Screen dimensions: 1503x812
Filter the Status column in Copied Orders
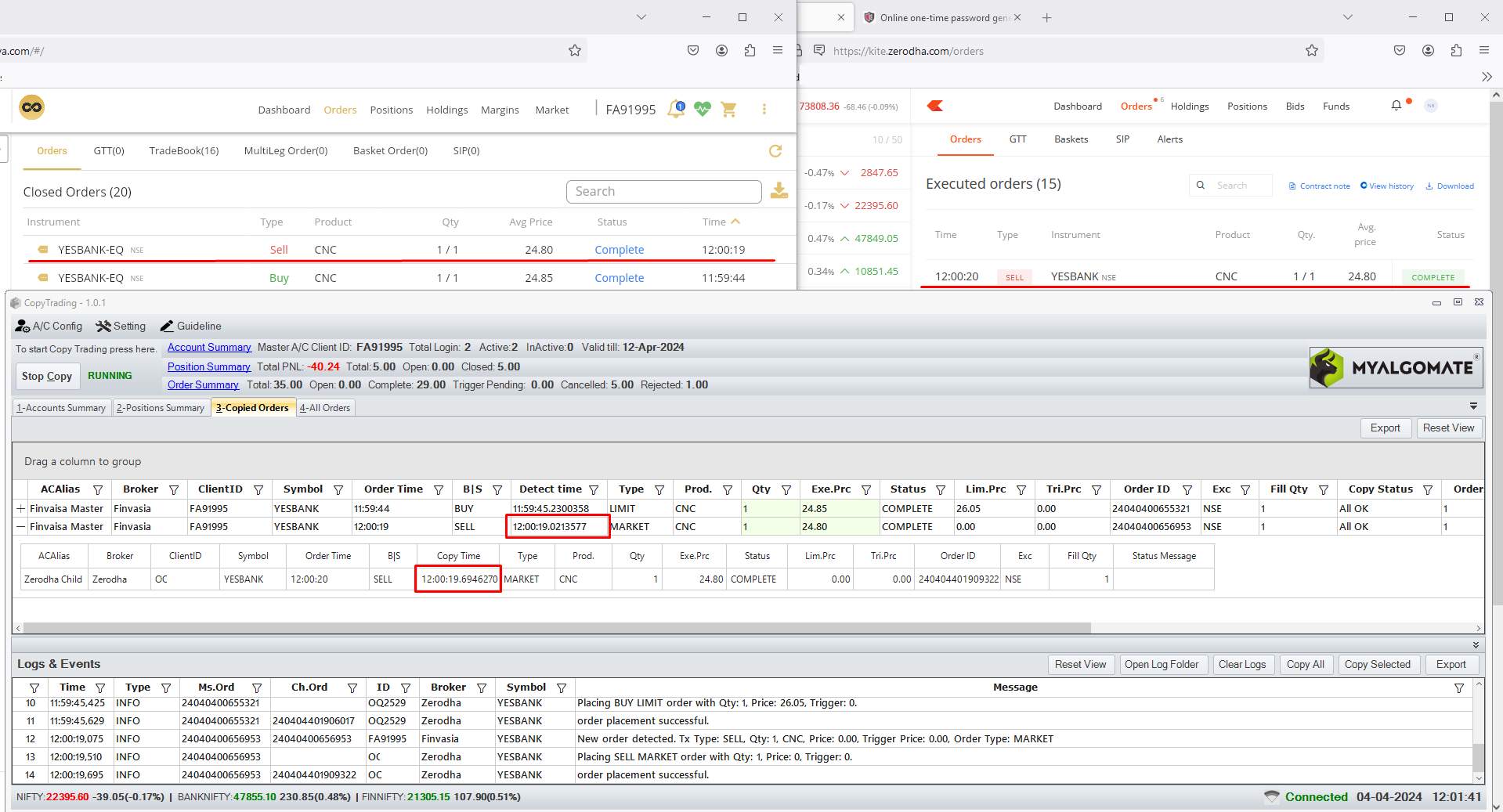(x=941, y=489)
